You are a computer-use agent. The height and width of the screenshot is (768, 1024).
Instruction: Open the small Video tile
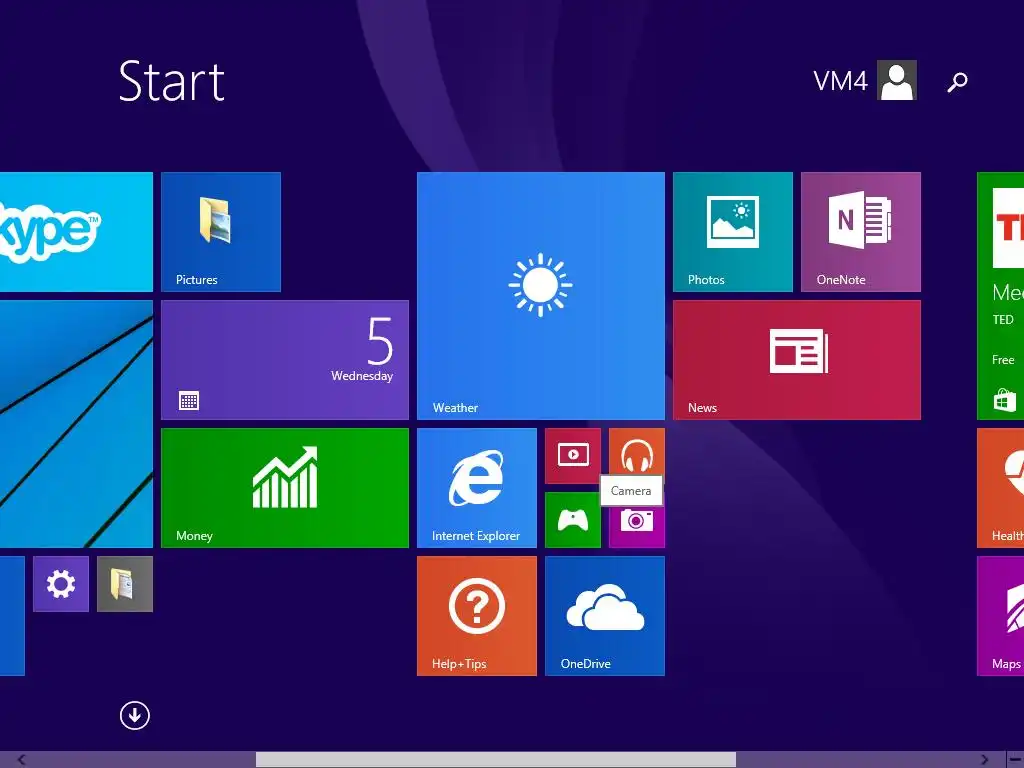pyautogui.click(x=573, y=456)
